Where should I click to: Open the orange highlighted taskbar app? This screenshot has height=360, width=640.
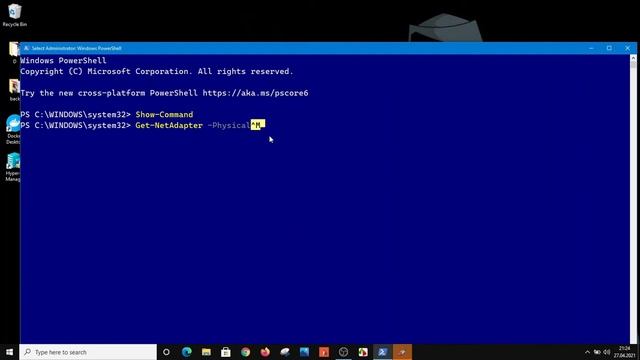pyautogui.click(x=402, y=352)
